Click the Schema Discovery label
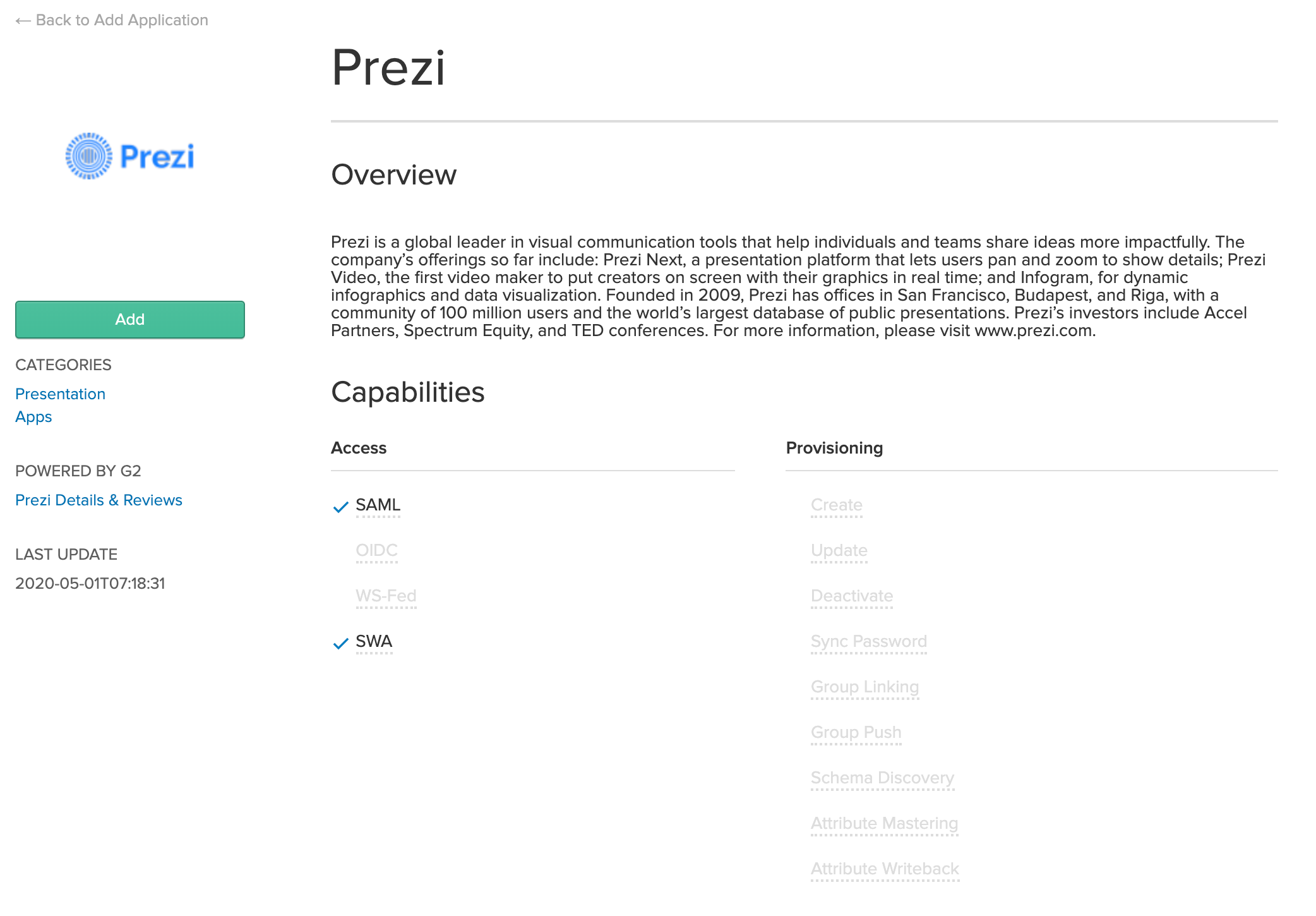This screenshot has width=1316, height=916. point(882,778)
